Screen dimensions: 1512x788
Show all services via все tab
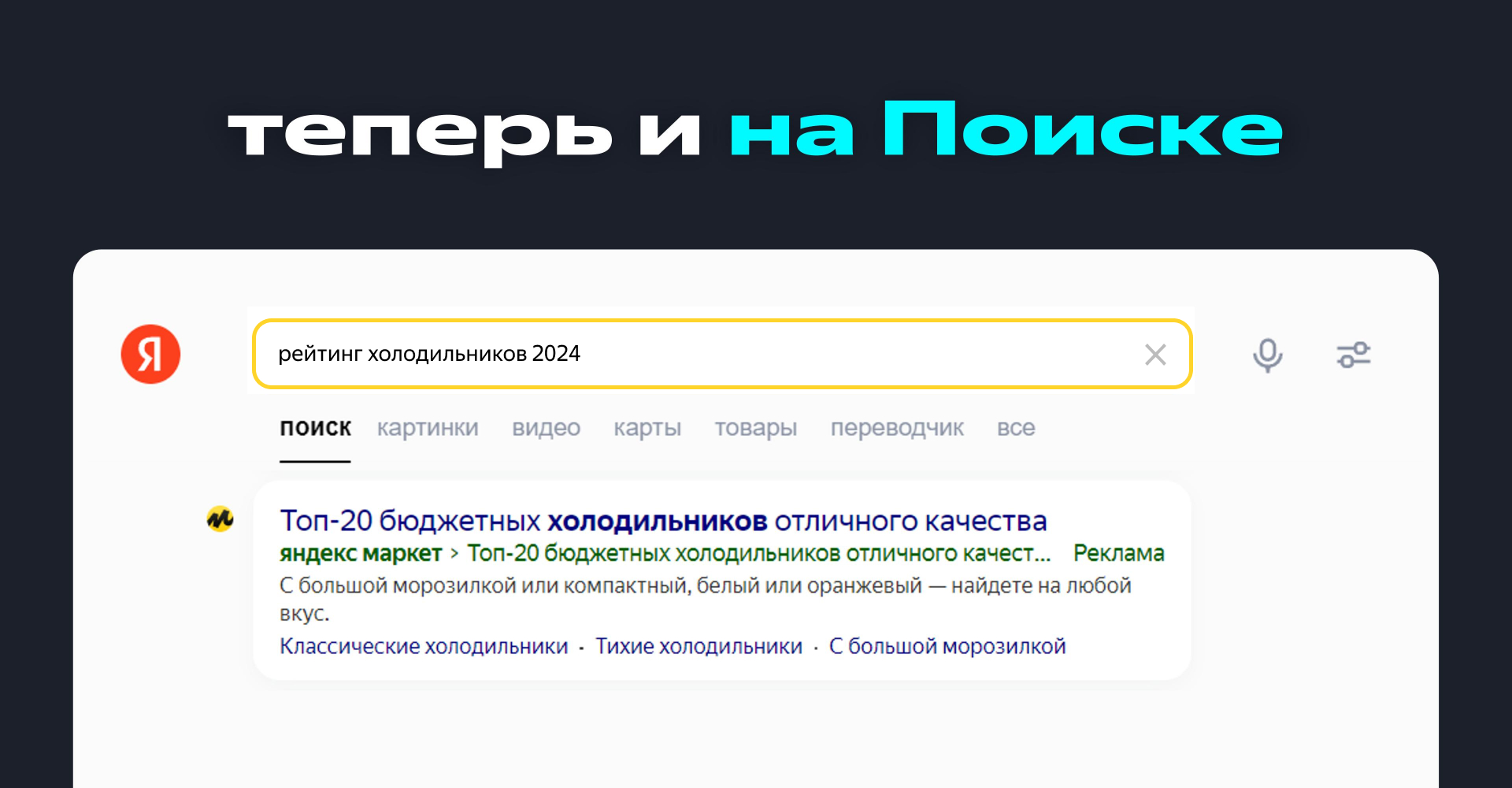click(x=1016, y=428)
